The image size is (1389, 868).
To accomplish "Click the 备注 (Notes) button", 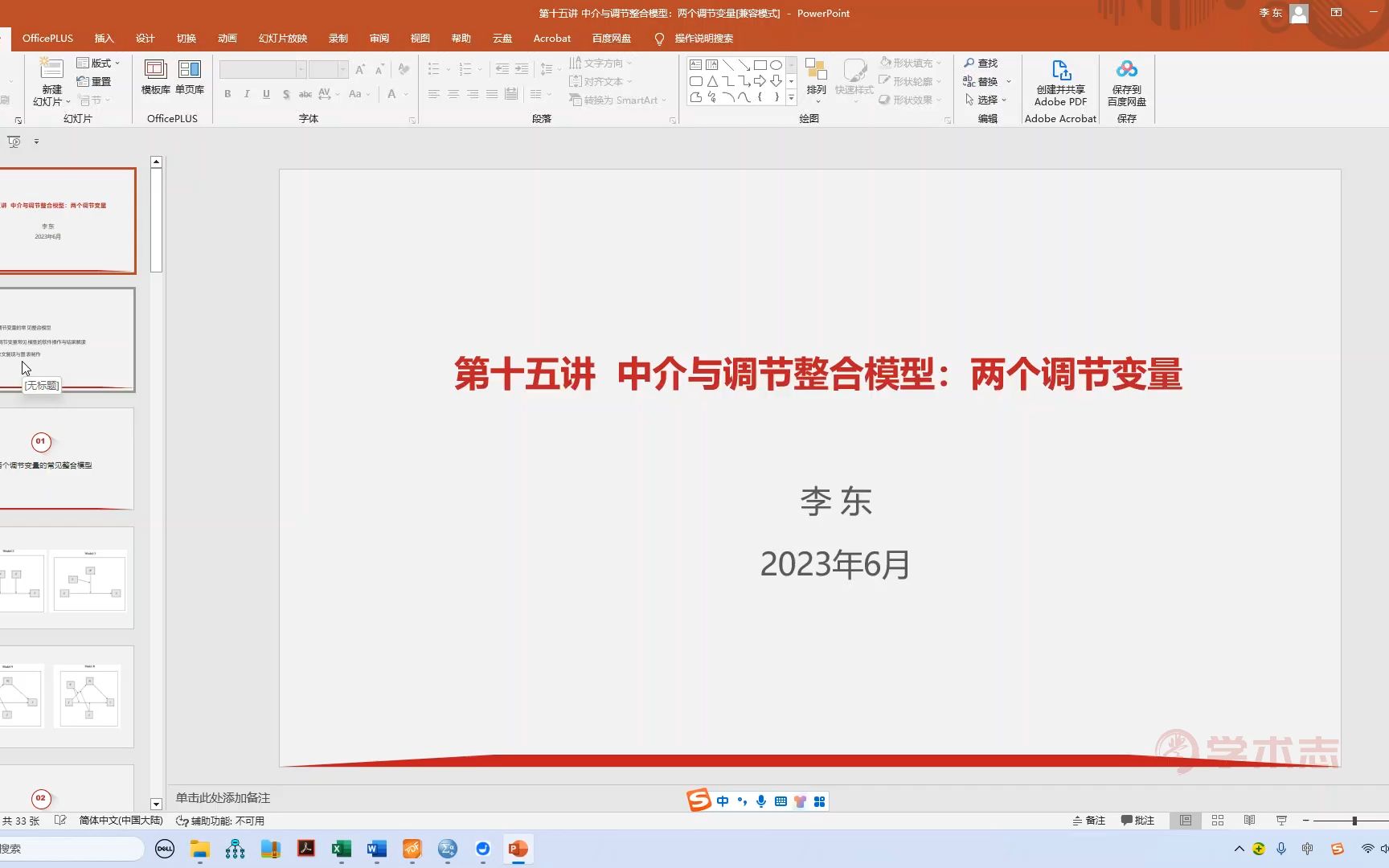I will (1091, 820).
